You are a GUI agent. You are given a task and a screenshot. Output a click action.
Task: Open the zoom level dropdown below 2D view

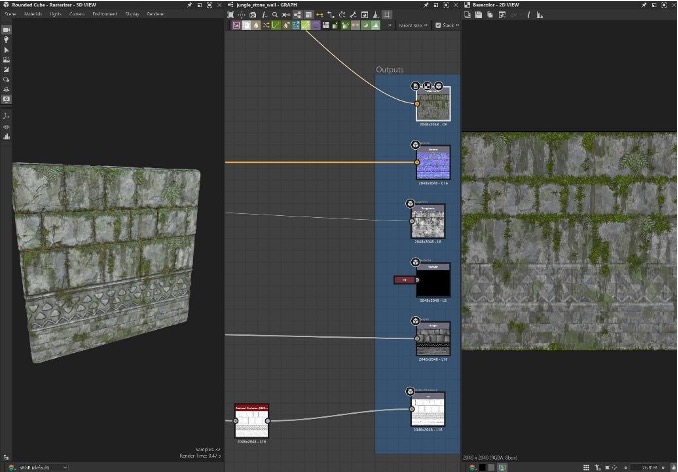pyautogui.click(x=643, y=466)
